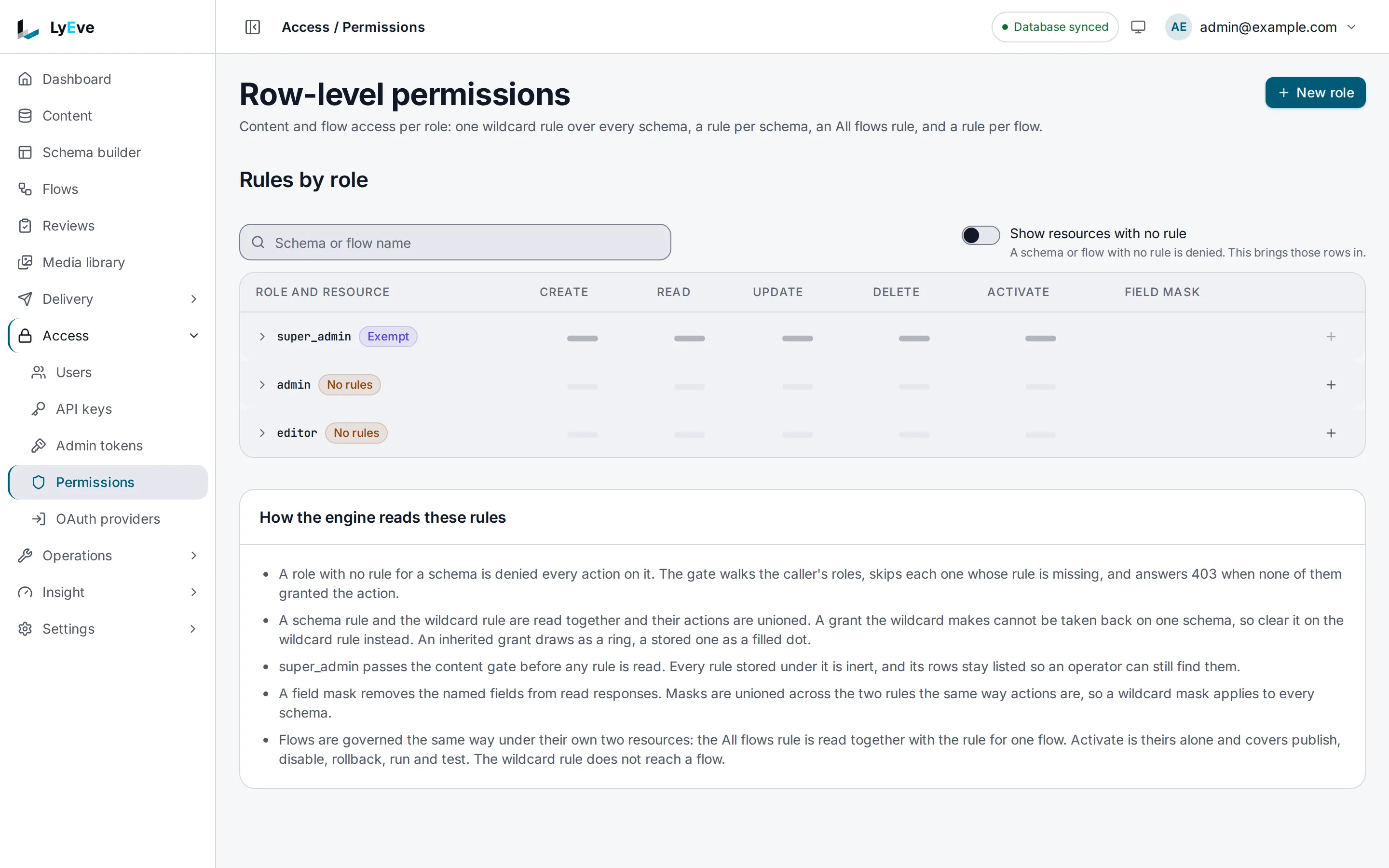
Task: Click the OAuth providers login icon
Action: 39,519
